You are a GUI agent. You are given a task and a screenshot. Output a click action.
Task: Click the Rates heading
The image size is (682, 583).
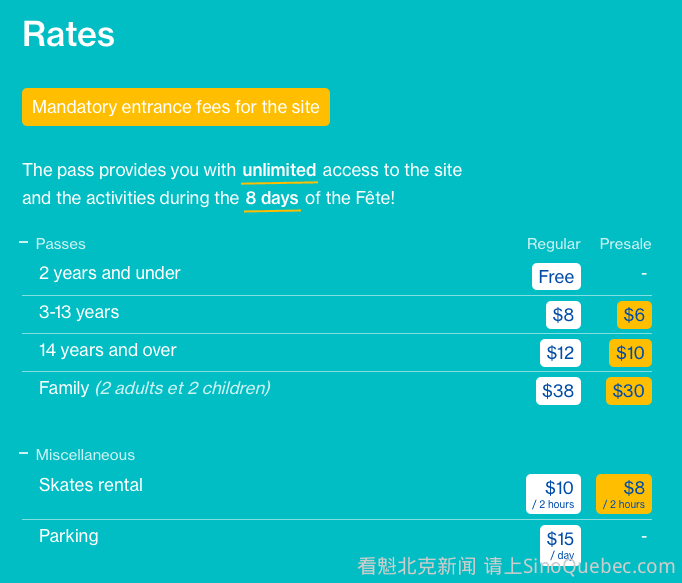tap(68, 34)
